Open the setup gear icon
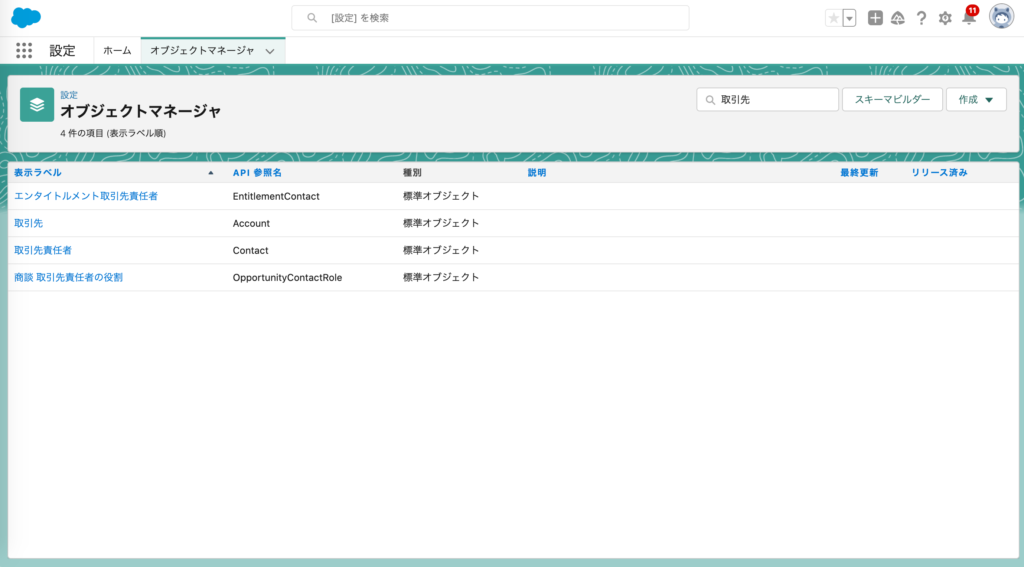This screenshot has height=567, width=1024. click(945, 18)
